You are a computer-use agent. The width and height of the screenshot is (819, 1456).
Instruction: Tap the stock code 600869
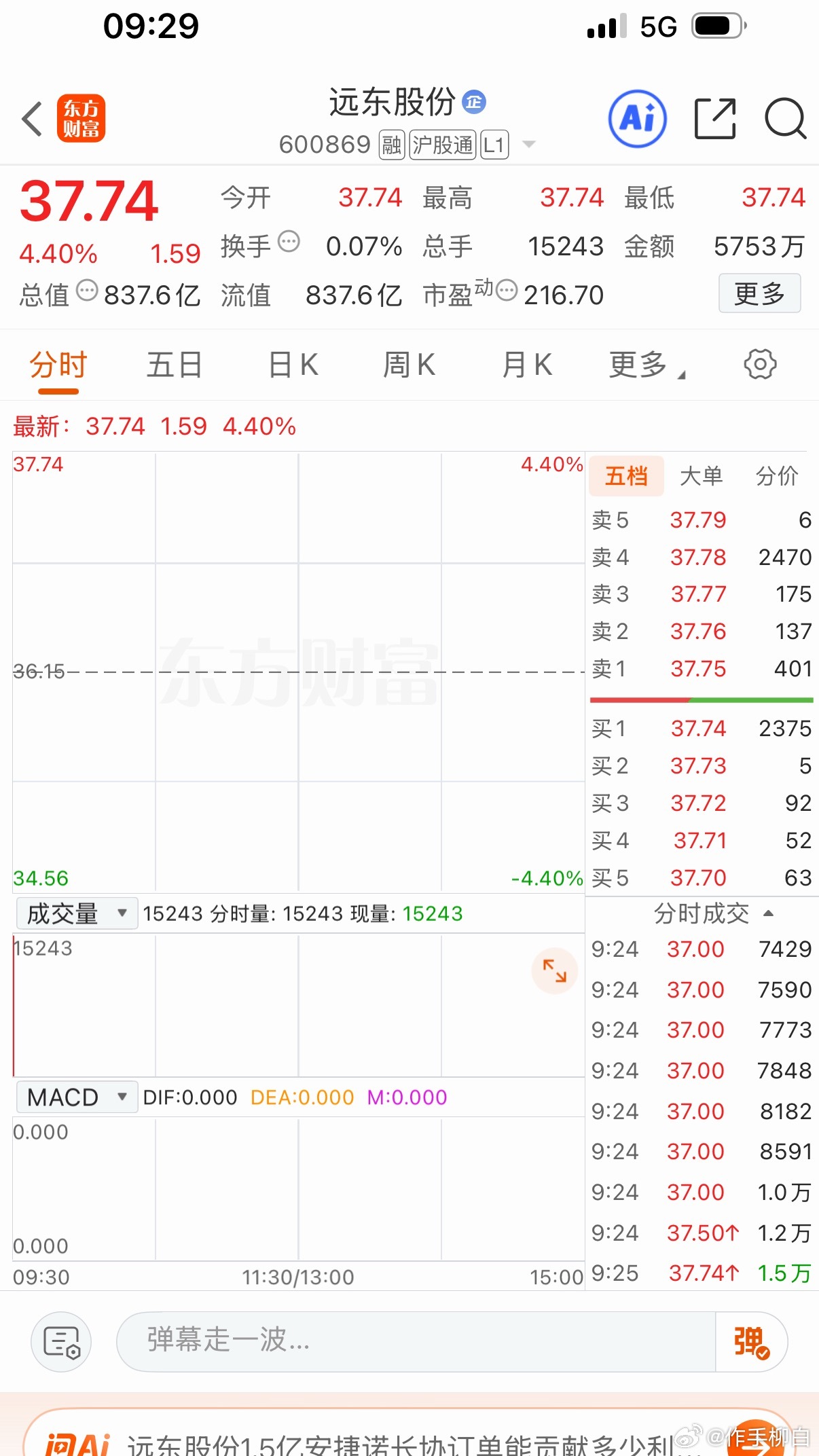click(x=325, y=145)
